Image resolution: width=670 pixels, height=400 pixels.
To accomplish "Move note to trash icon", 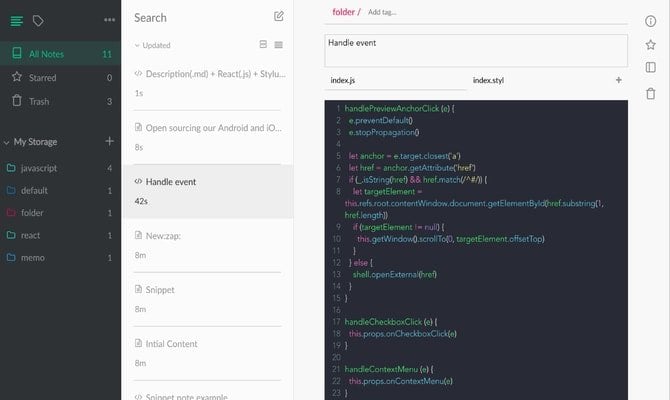I will point(650,93).
